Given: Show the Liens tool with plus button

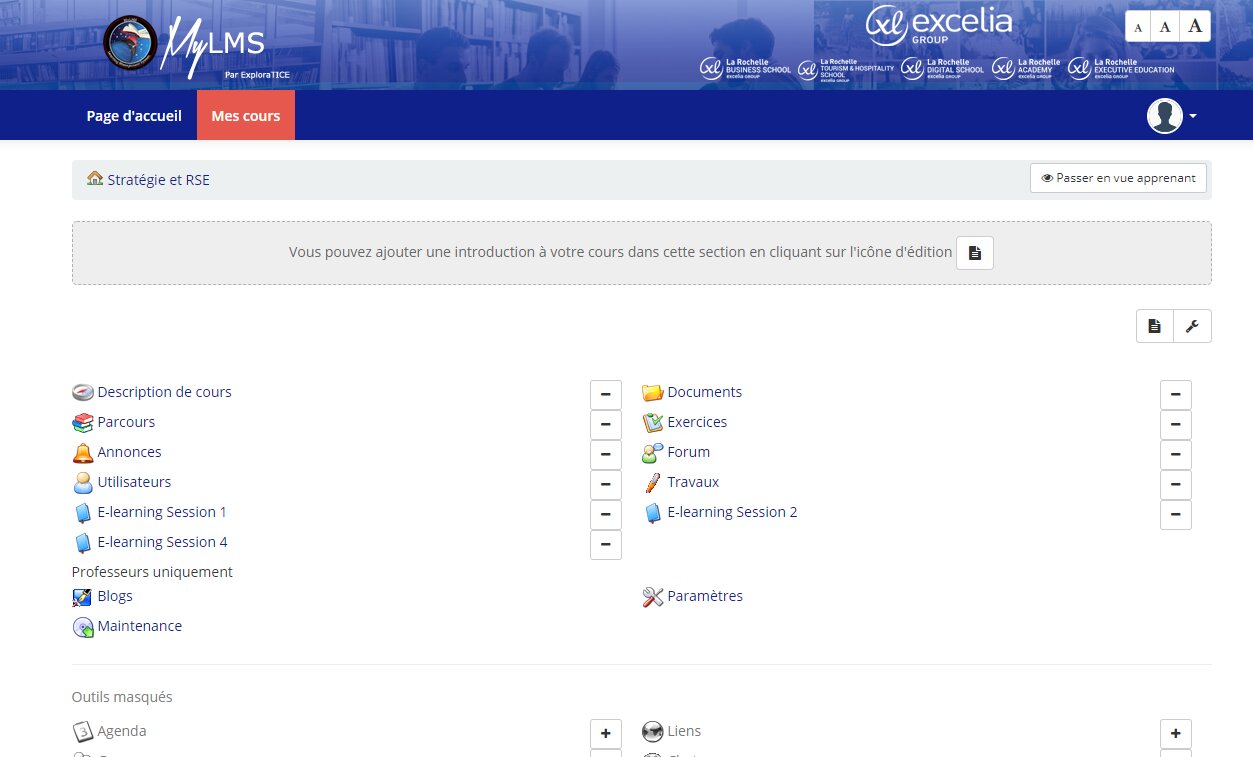Looking at the screenshot, I should [1175, 734].
